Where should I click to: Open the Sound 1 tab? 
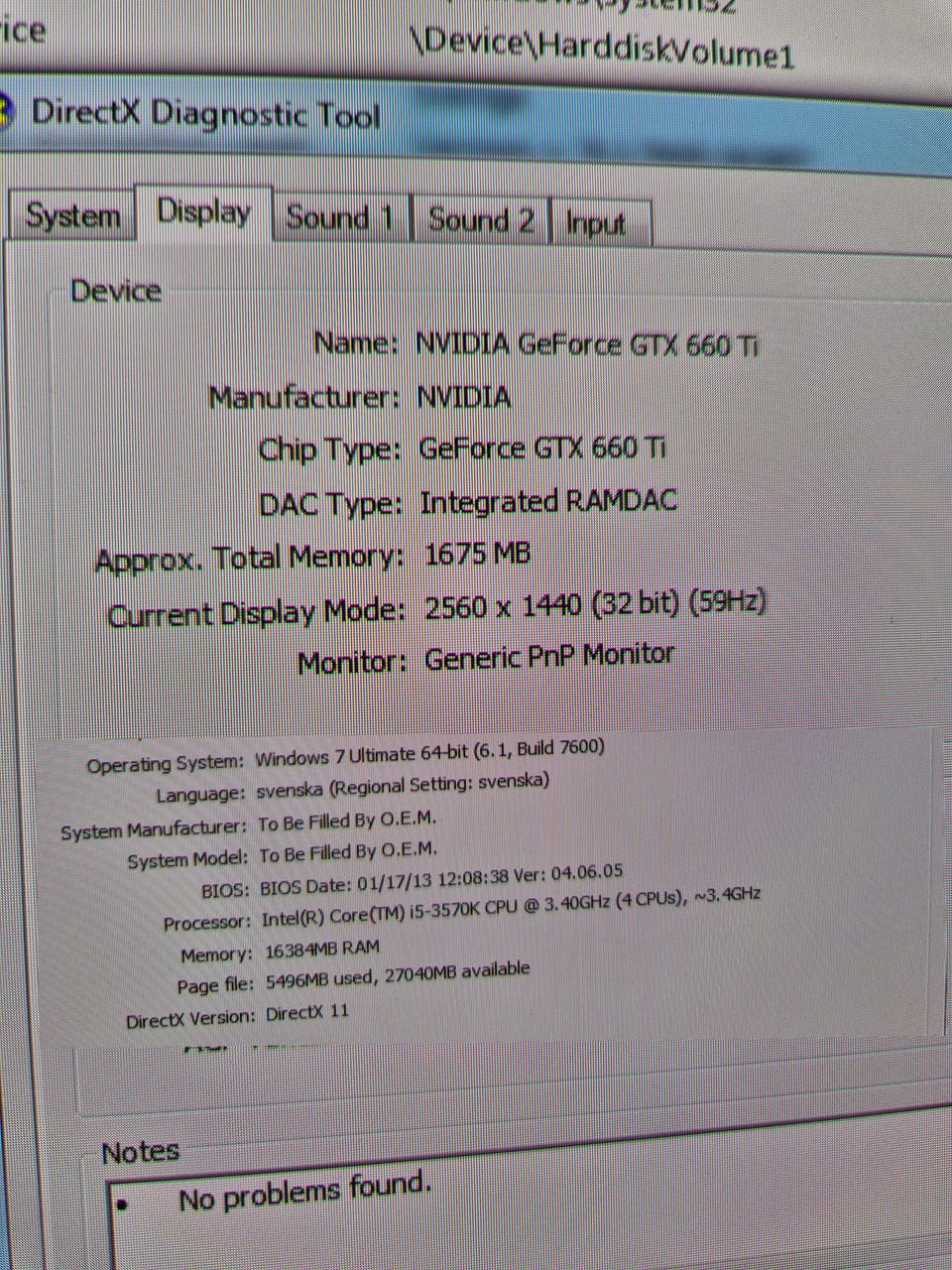340,217
